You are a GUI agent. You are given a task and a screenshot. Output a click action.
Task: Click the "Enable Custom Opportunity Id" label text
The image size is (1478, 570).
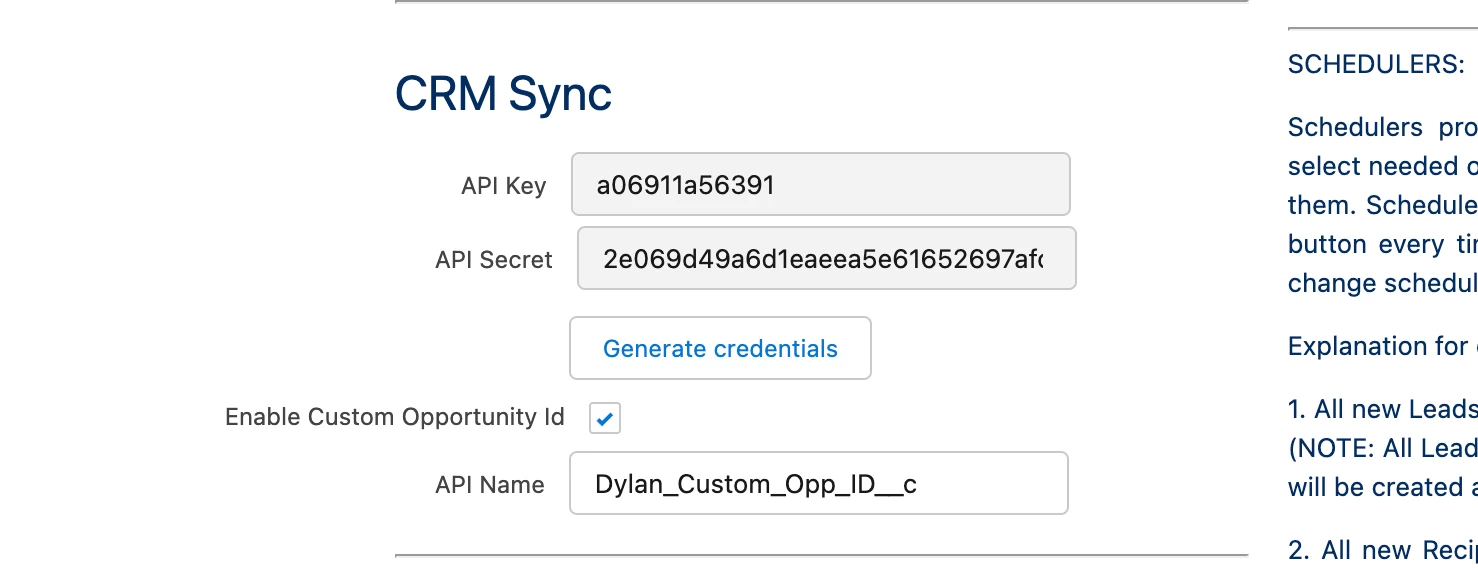(395, 417)
